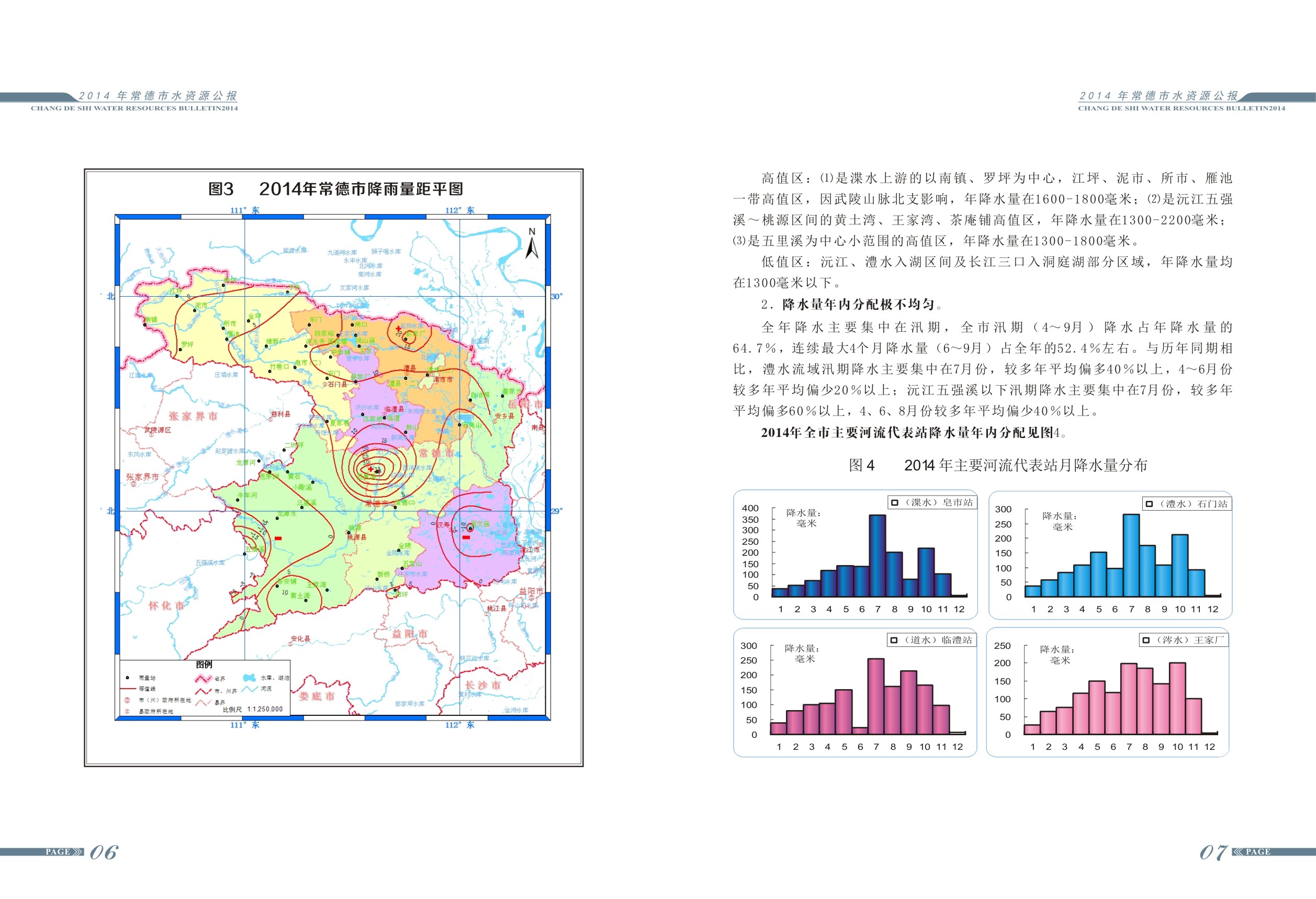
Task: Click the red cross marker at the contour center
Action: (x=371, y=469)
